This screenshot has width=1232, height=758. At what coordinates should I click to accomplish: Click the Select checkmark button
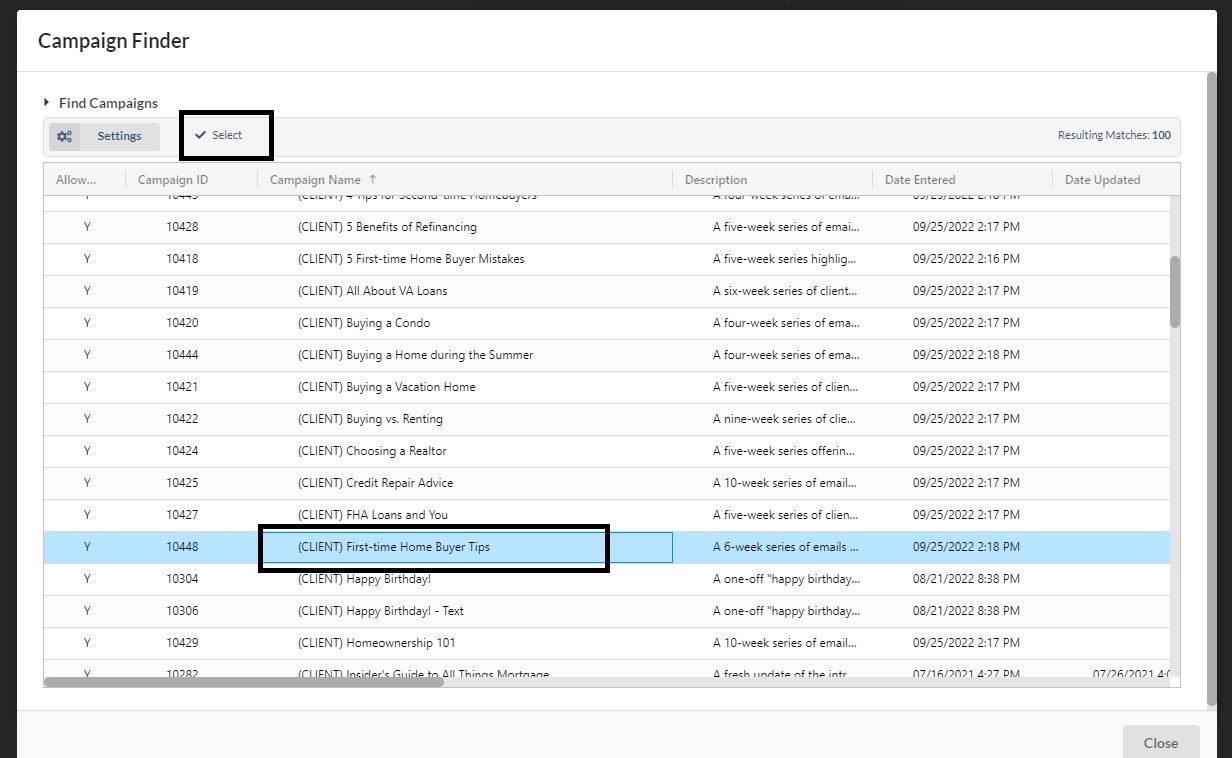pyautogui.click(x=219, y=135)
